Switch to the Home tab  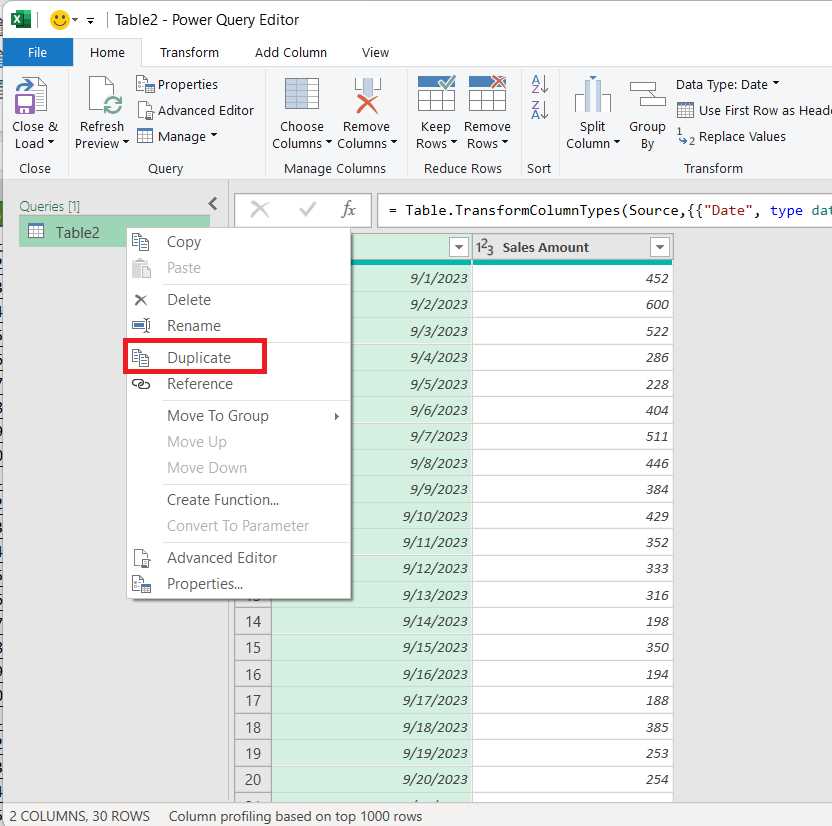107,53
